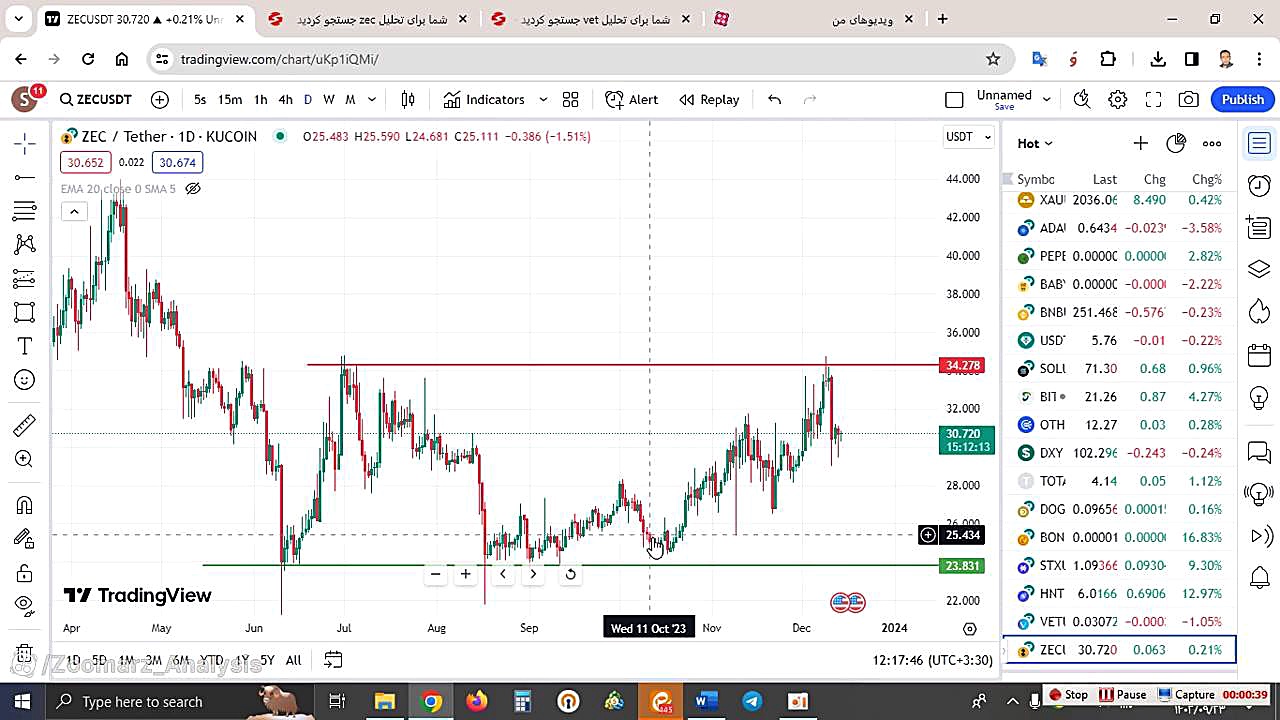Select the geometric shapes tool
The width and height of the screenshot is (1280, 720).
(x=25, y=312)
